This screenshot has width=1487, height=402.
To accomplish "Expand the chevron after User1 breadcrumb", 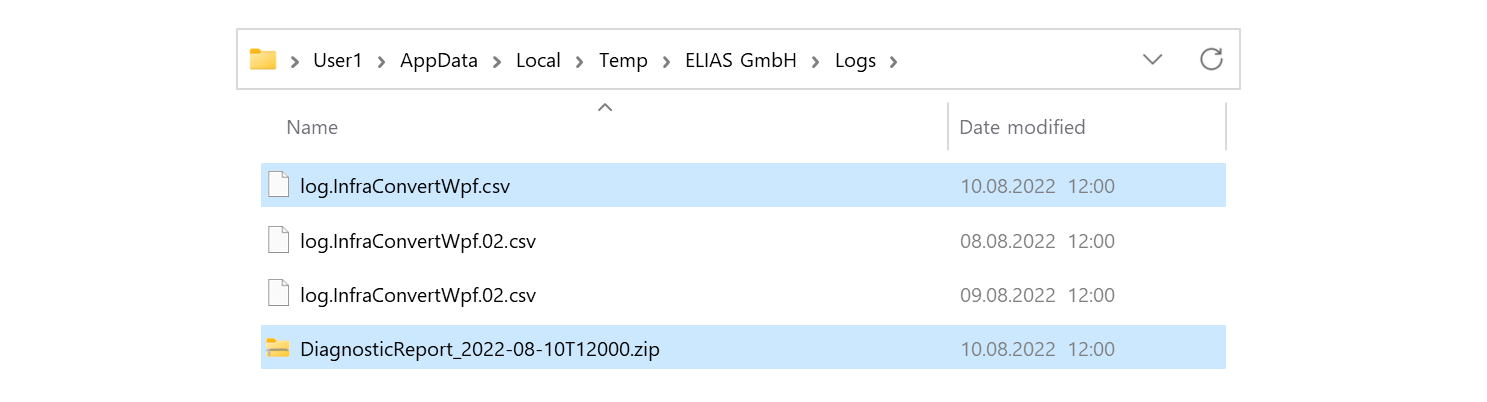I will tap(381, 62).
